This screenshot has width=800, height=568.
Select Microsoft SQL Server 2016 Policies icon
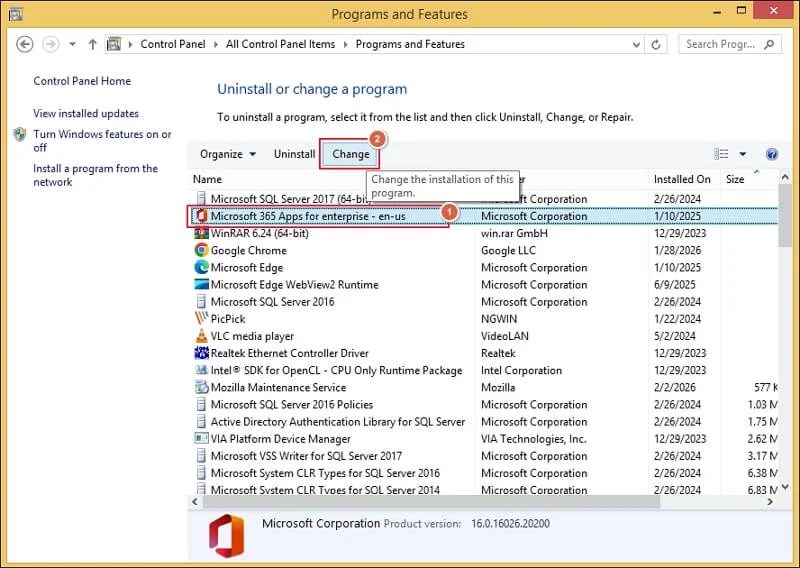(x=202, y=404)
